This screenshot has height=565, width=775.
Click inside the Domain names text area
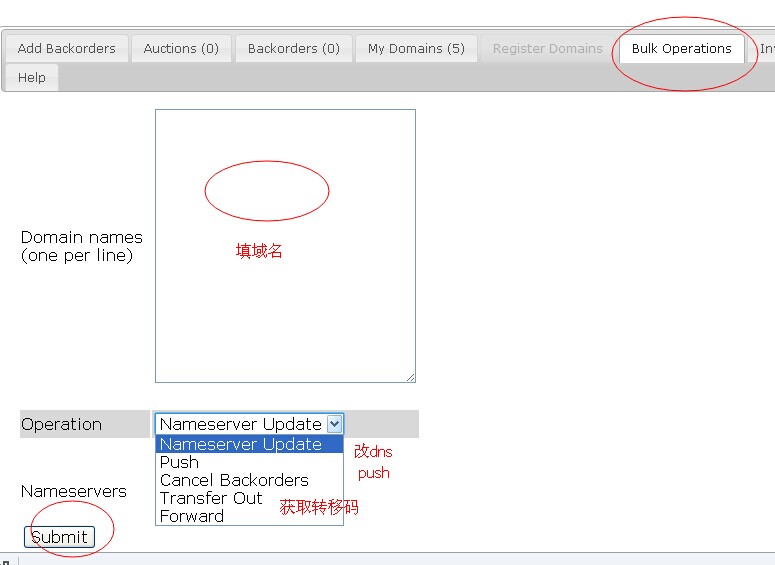tap(285, 300)
